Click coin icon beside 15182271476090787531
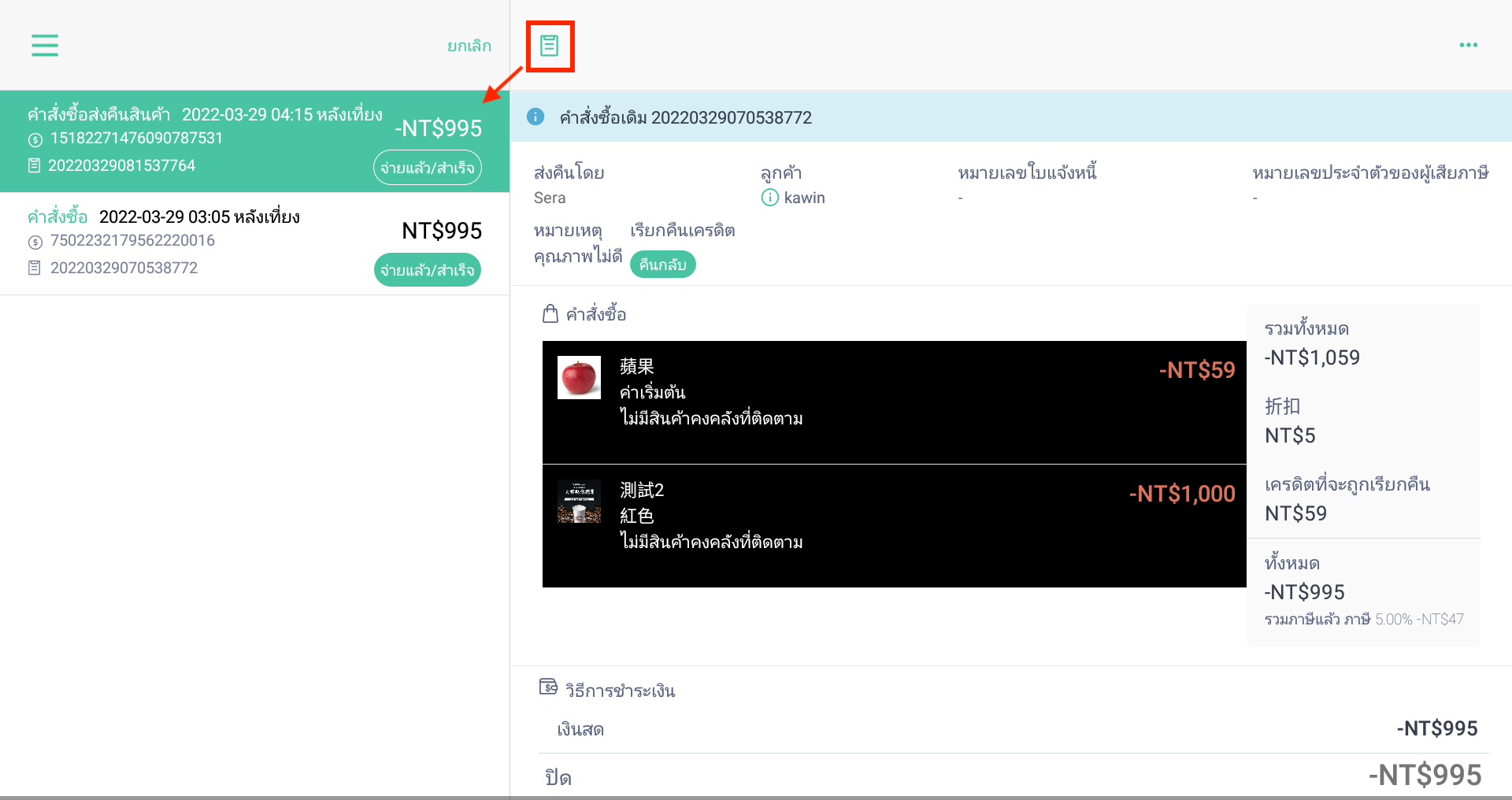1512x800 pixels. tap(35, 140)
